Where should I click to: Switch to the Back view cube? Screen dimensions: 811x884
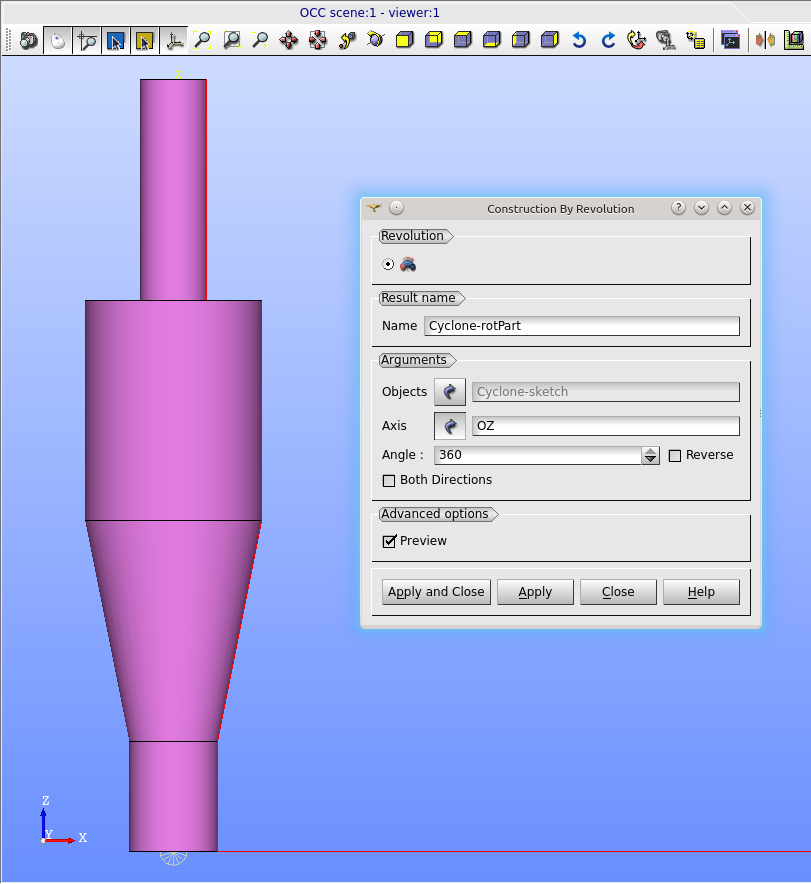click(x=434, y=40)
